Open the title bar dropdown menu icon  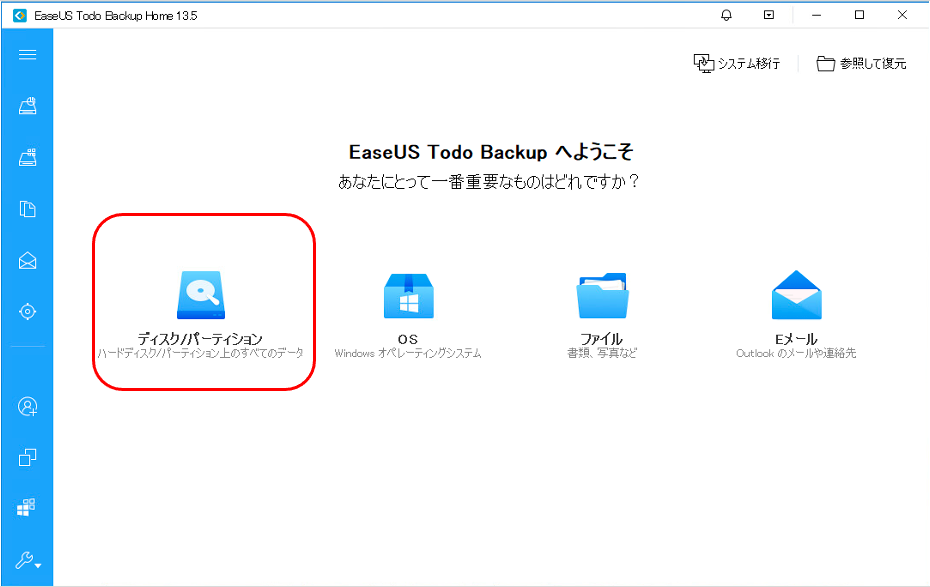tap(769, 15)
